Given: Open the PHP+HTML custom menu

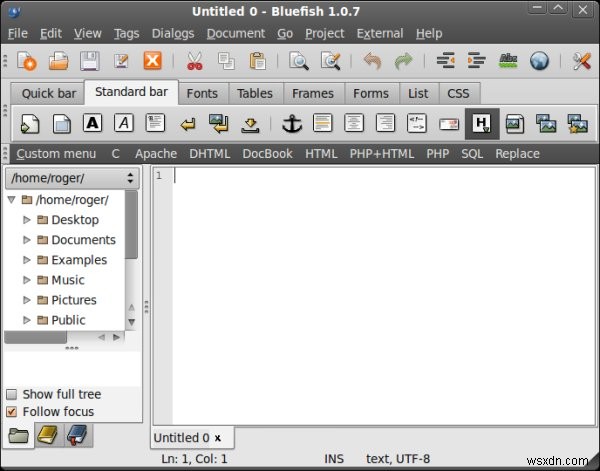Looking at the screenshot, I should pyautogui.click(x=382, y=154).
